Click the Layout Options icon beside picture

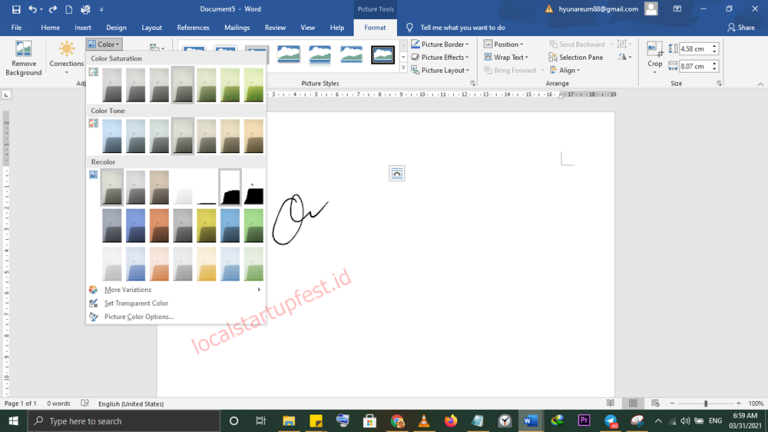point(397,173)
